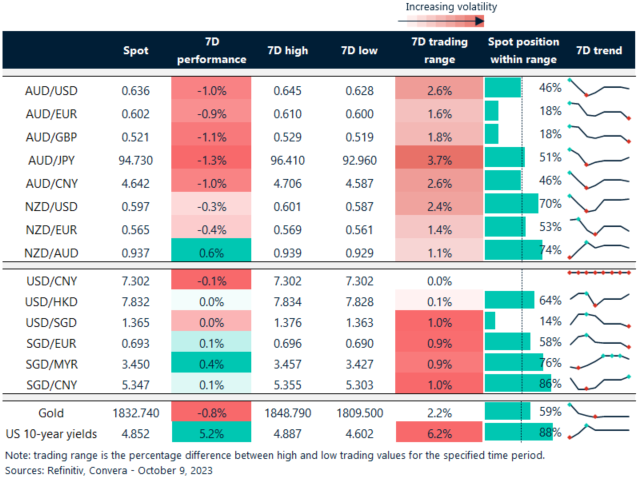Select the USD/HKD row label
The image size is (640, 481).
click(x=52, y=298)
